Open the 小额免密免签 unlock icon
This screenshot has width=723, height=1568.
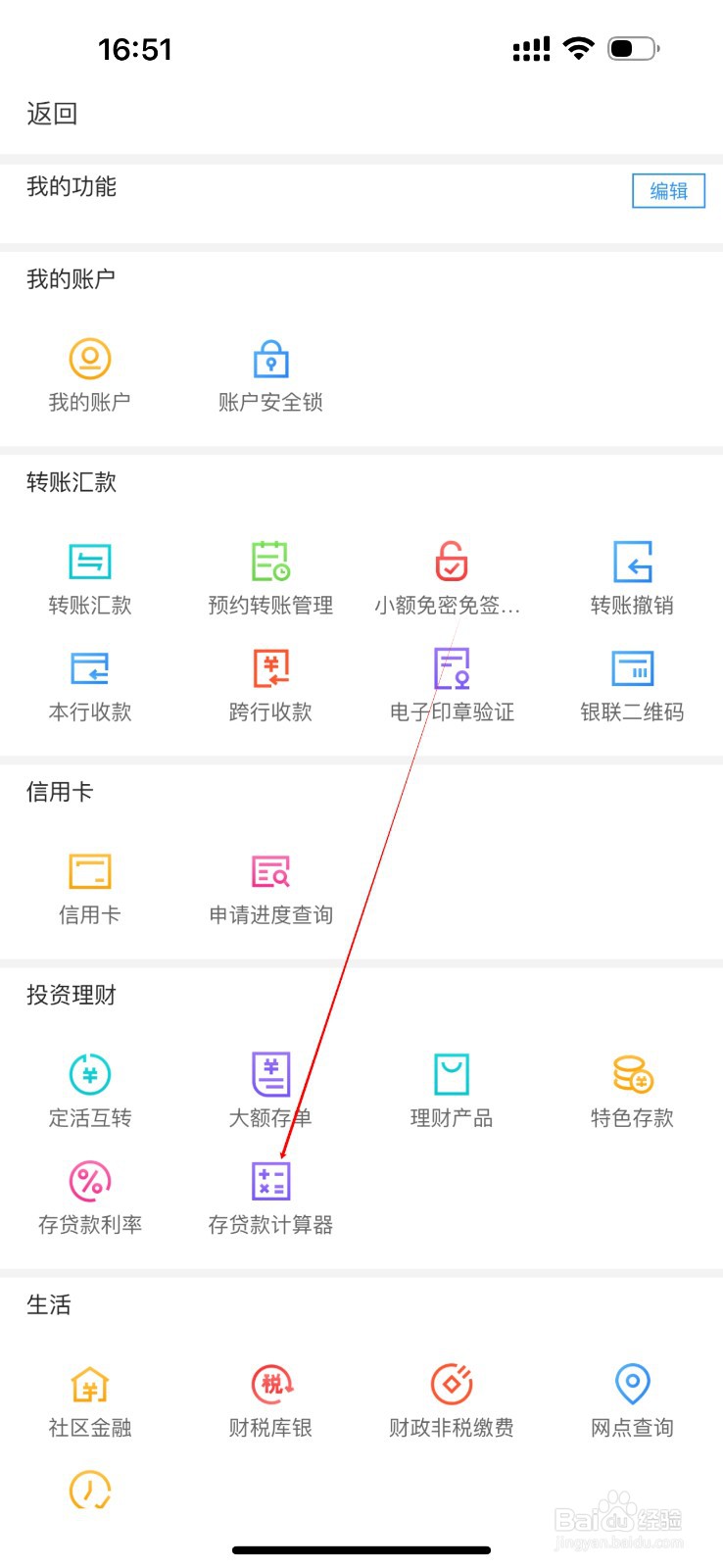(452, 562)
